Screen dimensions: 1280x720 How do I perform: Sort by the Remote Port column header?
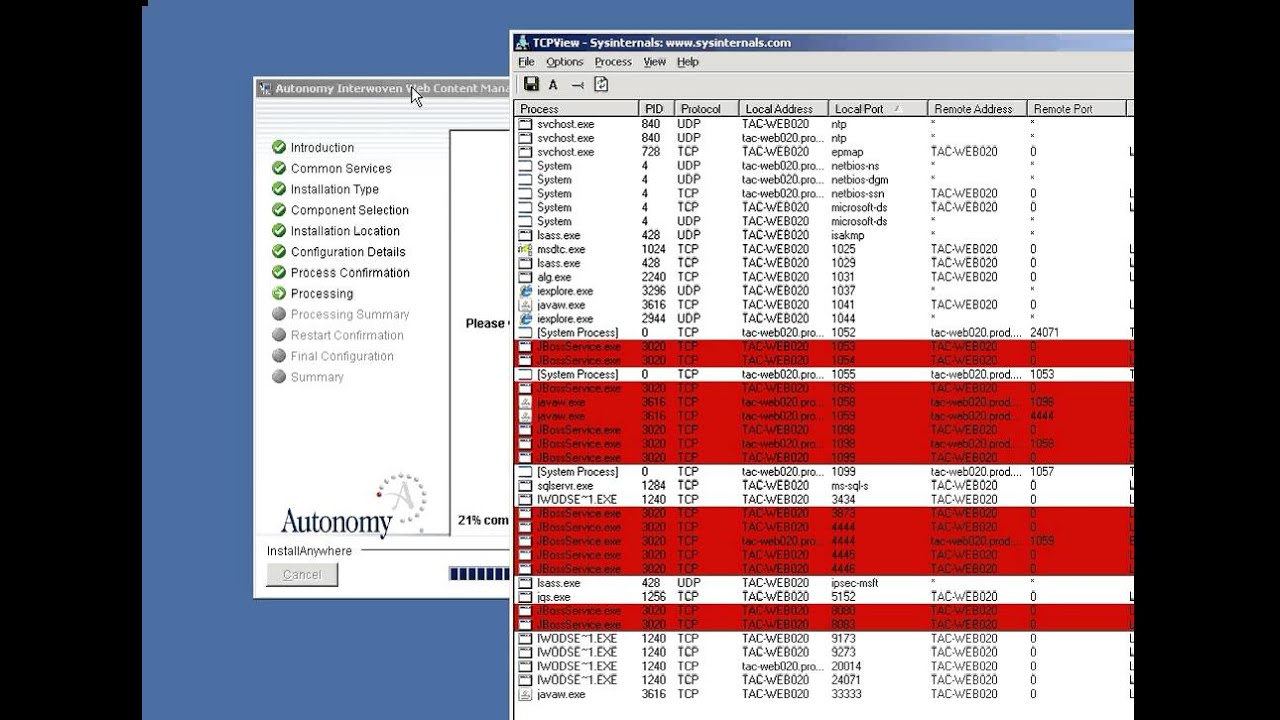point(1076,109)
